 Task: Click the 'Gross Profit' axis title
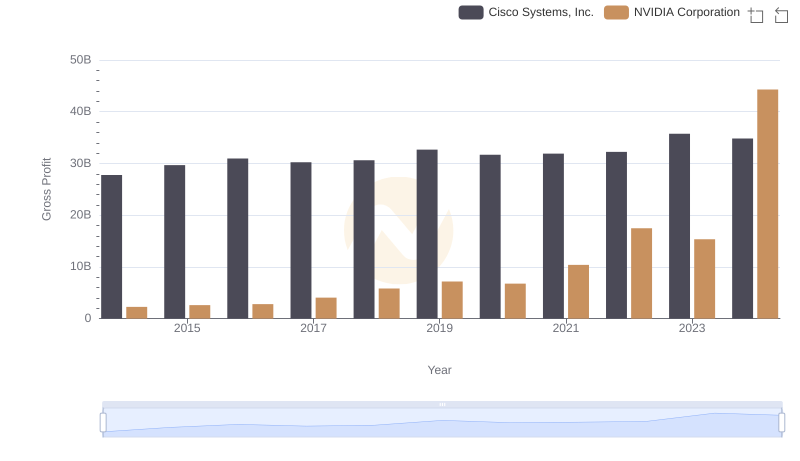point(46,189)
